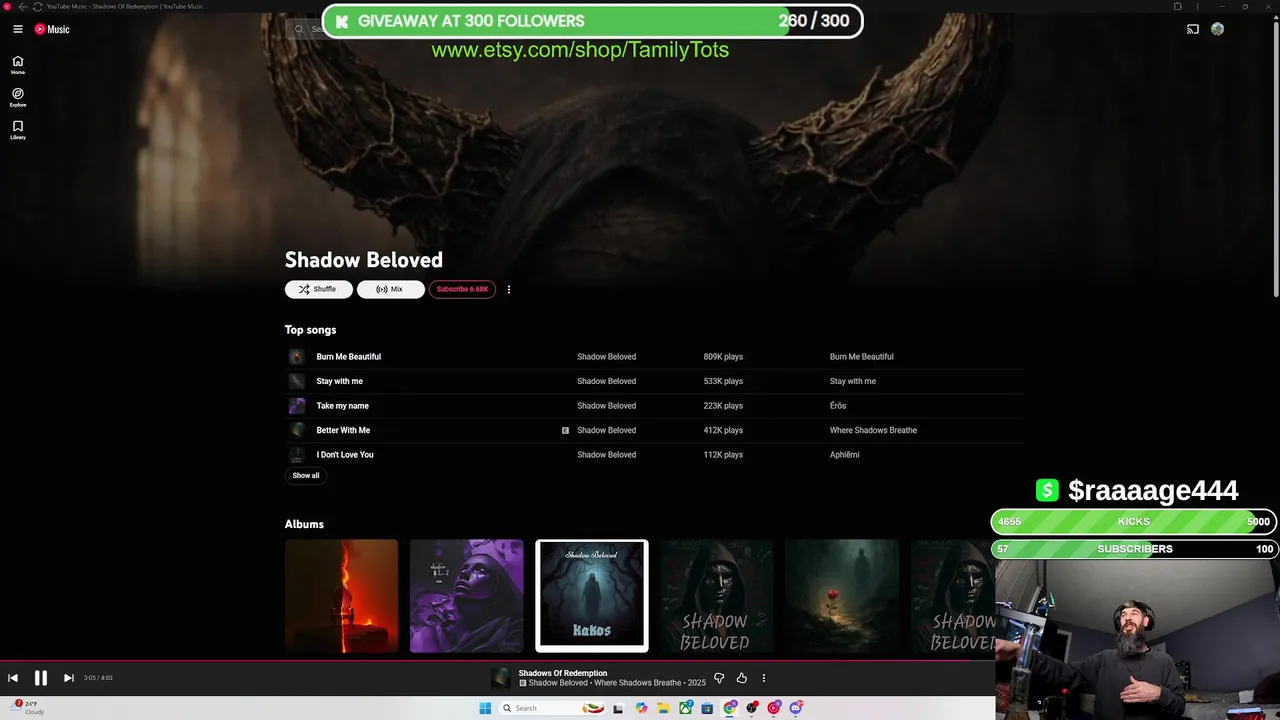Start the Shadow Beloved Mix
Screen dimensions: 1280x720
point(390,289)
